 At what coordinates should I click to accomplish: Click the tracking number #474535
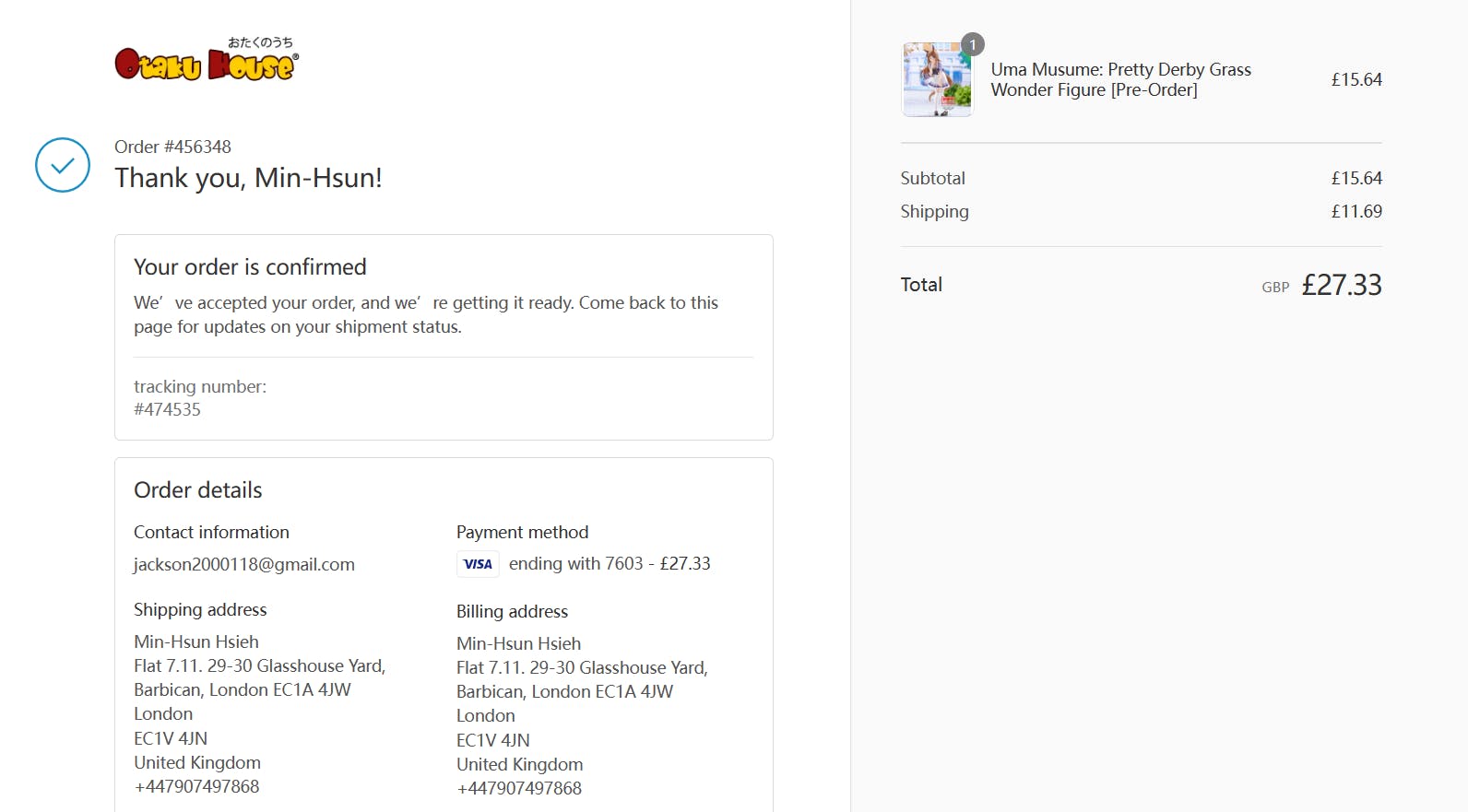pyautogui.click(x=167, y=409)
